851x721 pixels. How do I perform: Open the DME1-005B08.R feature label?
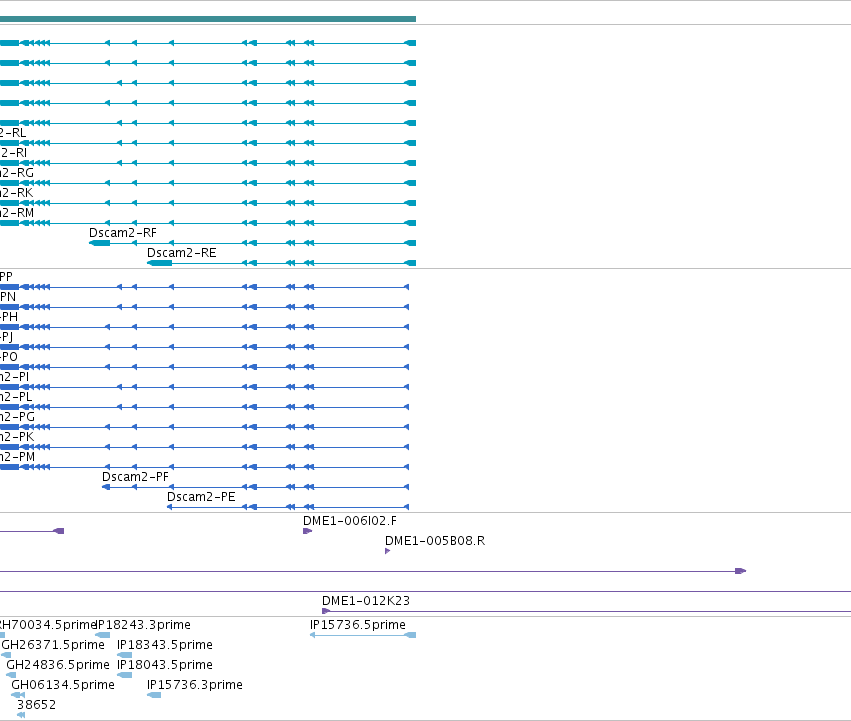[435, 541]
